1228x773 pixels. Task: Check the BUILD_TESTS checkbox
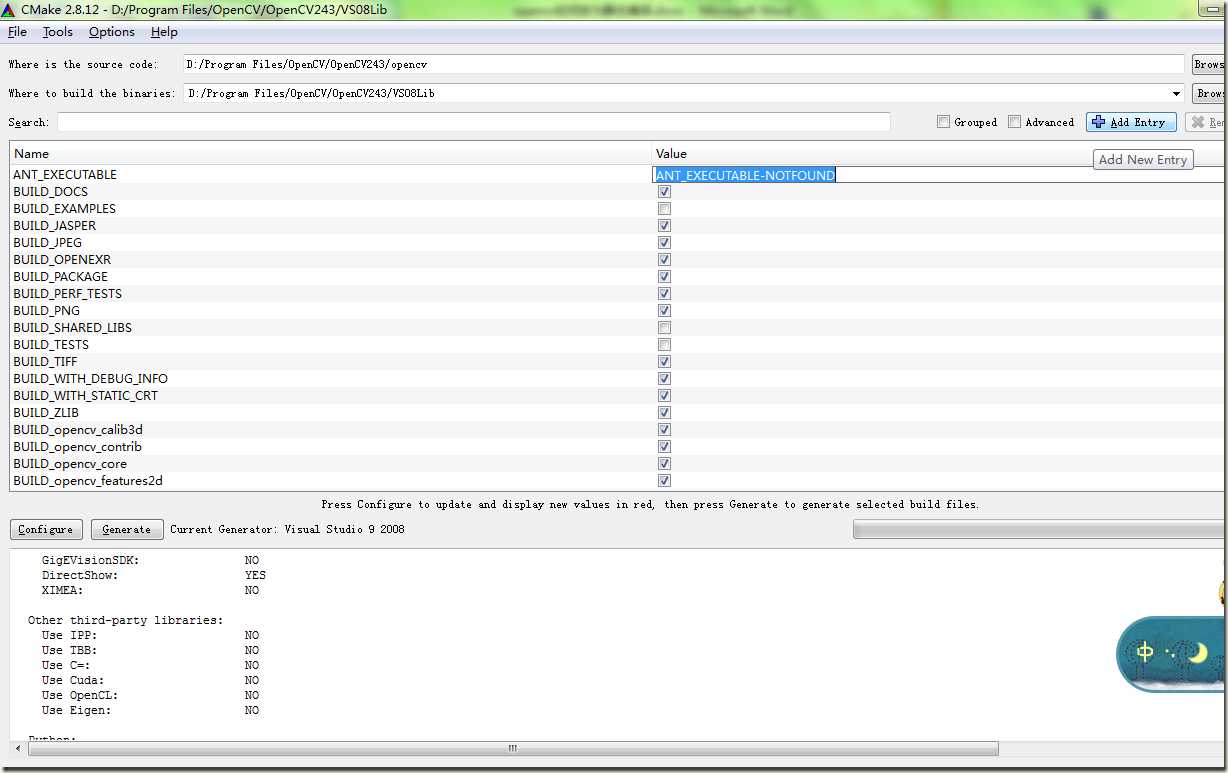[x=664, y=345]
